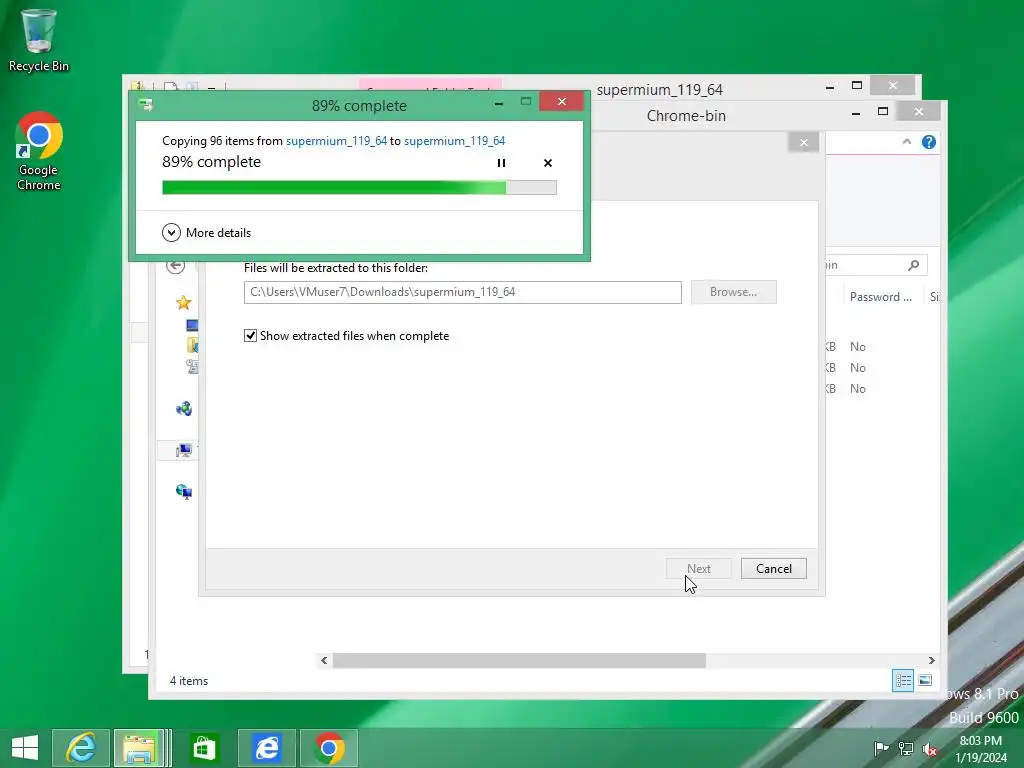The image size is (1024, 768).
Task: Click the copy dialog title bar icon
Action: [146, 104]
